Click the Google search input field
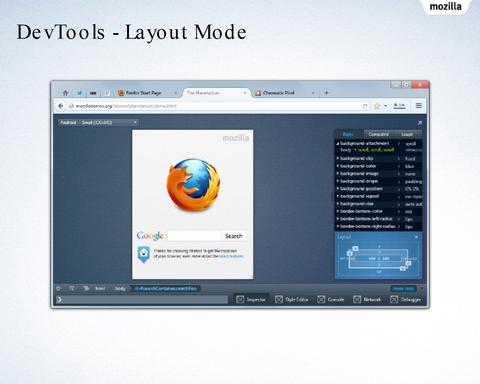This screenshot has height=384, width=480. [x=194, y=236]
